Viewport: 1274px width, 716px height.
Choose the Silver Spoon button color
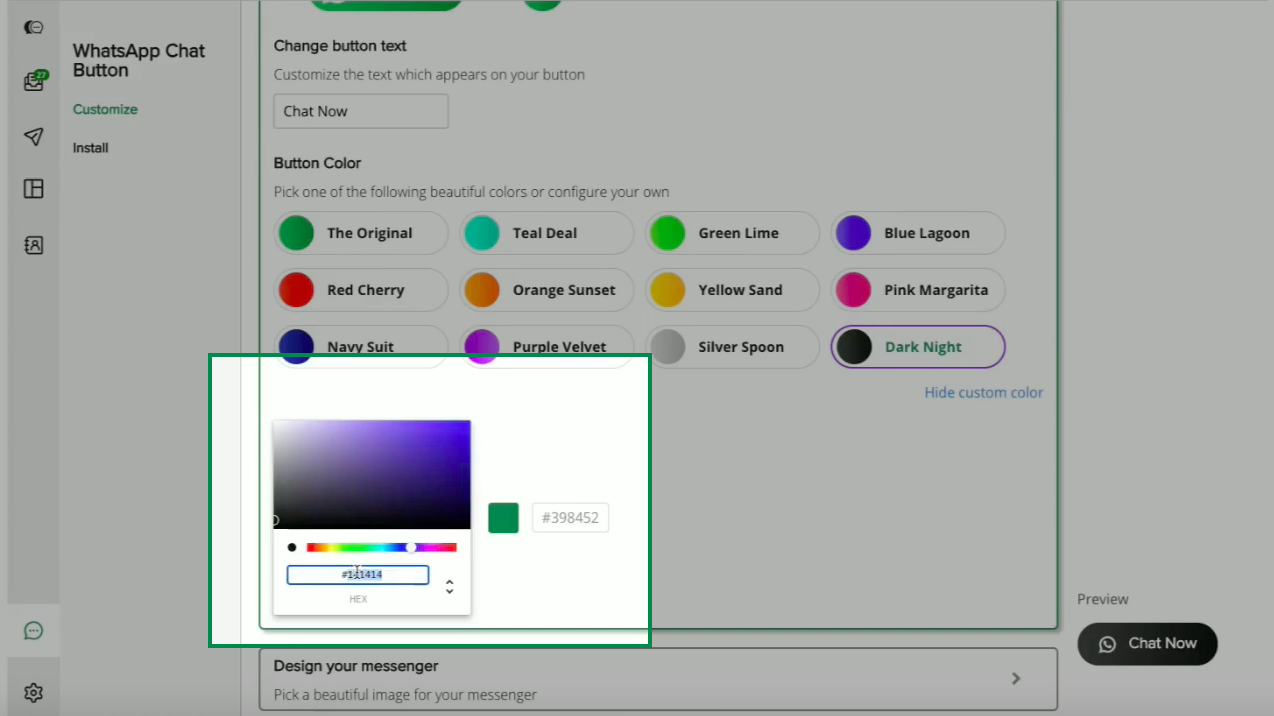pyautogui.click(x=732, y=347)
